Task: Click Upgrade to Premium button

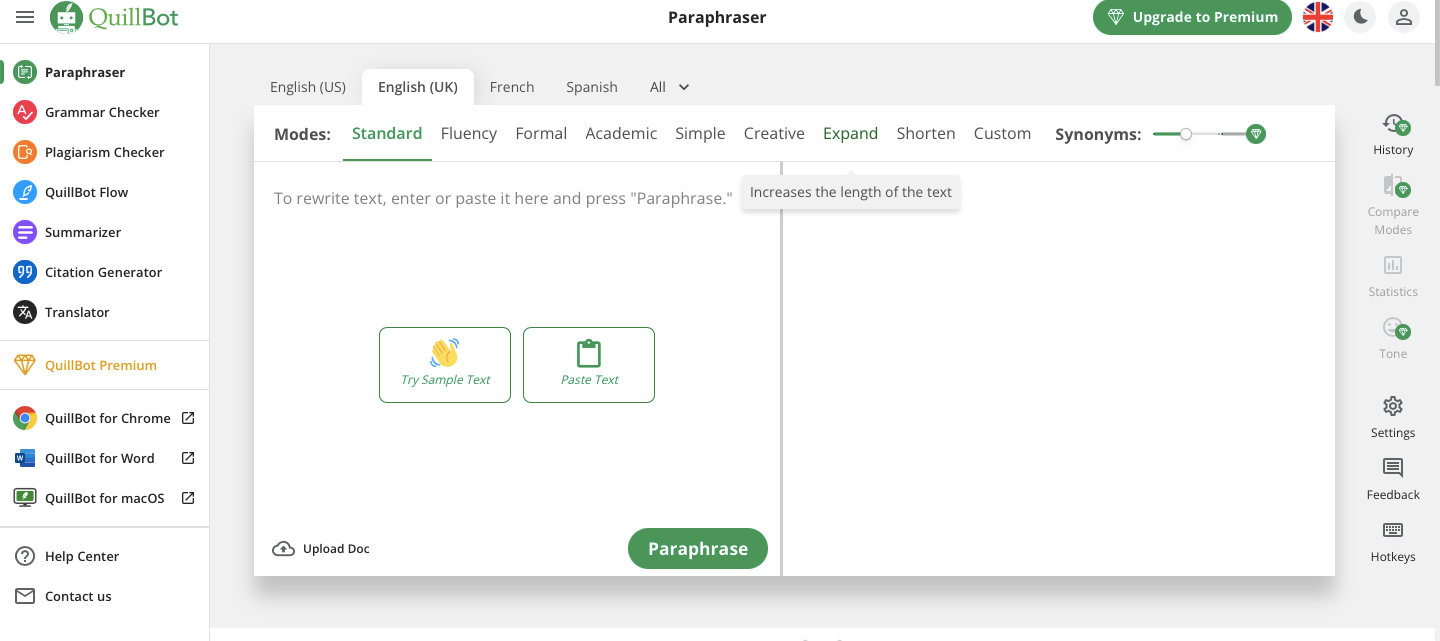Action: coord(1192,17)
